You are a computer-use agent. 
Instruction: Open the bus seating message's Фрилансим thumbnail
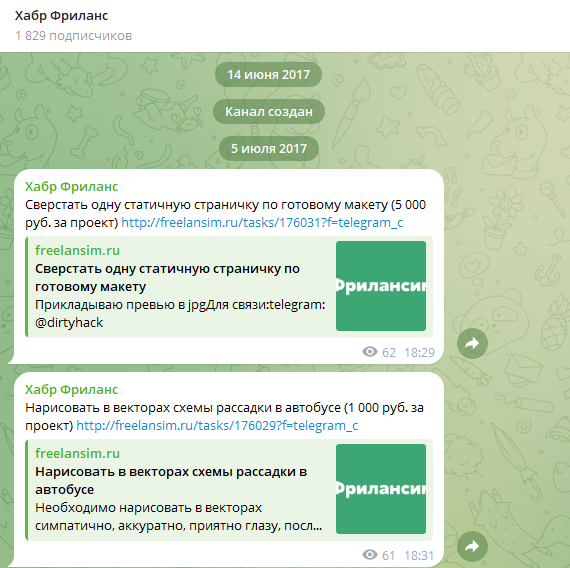coord(381,489)
